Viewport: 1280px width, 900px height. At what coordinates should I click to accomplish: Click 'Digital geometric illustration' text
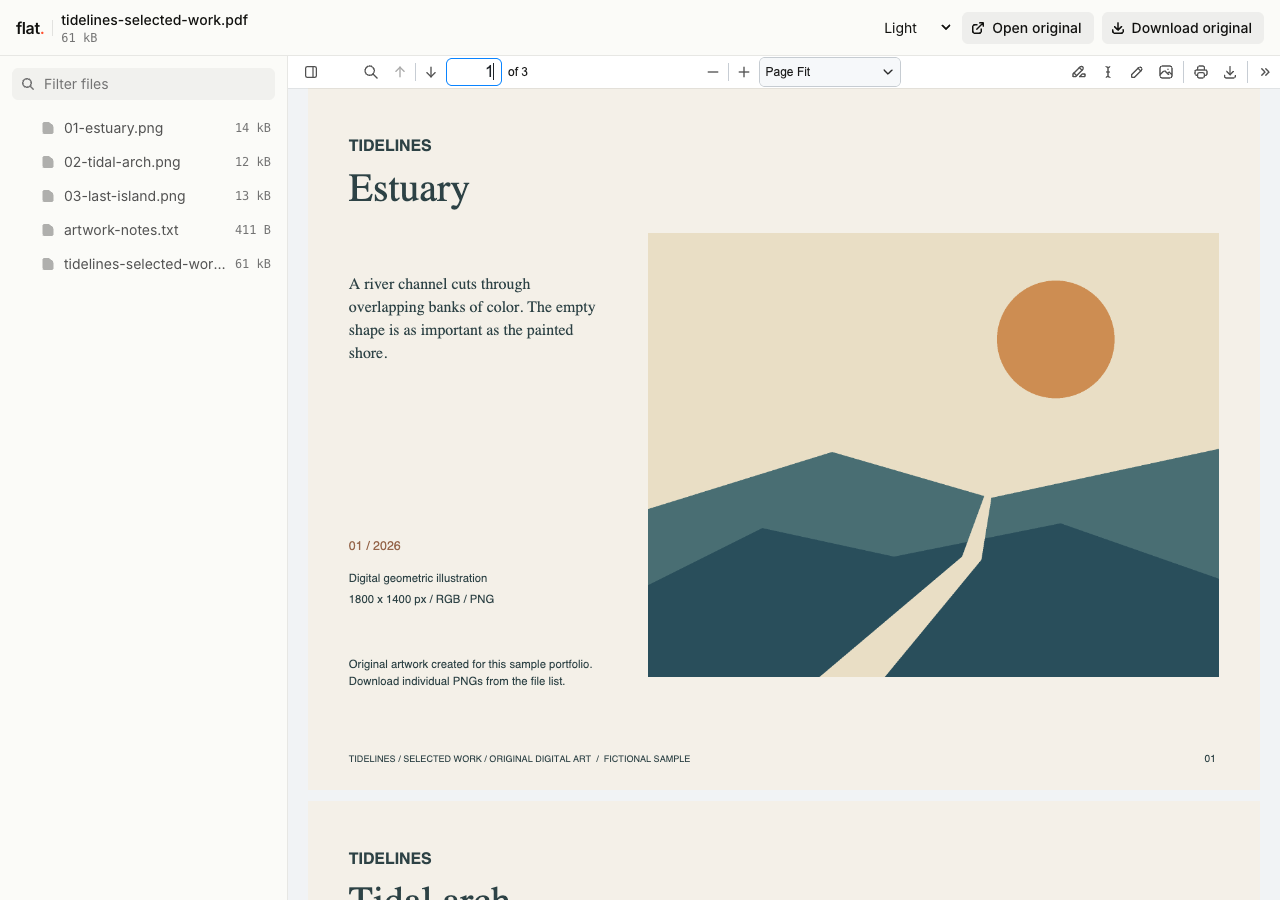[x=418, y=578]
